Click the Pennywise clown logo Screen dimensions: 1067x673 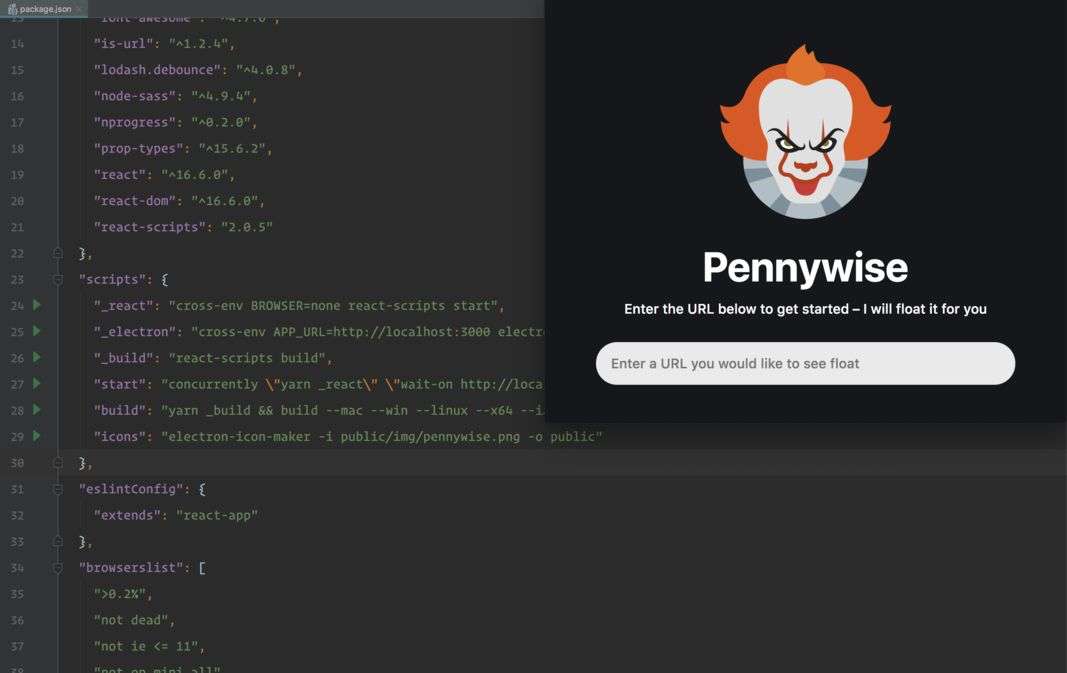[806, 131]
